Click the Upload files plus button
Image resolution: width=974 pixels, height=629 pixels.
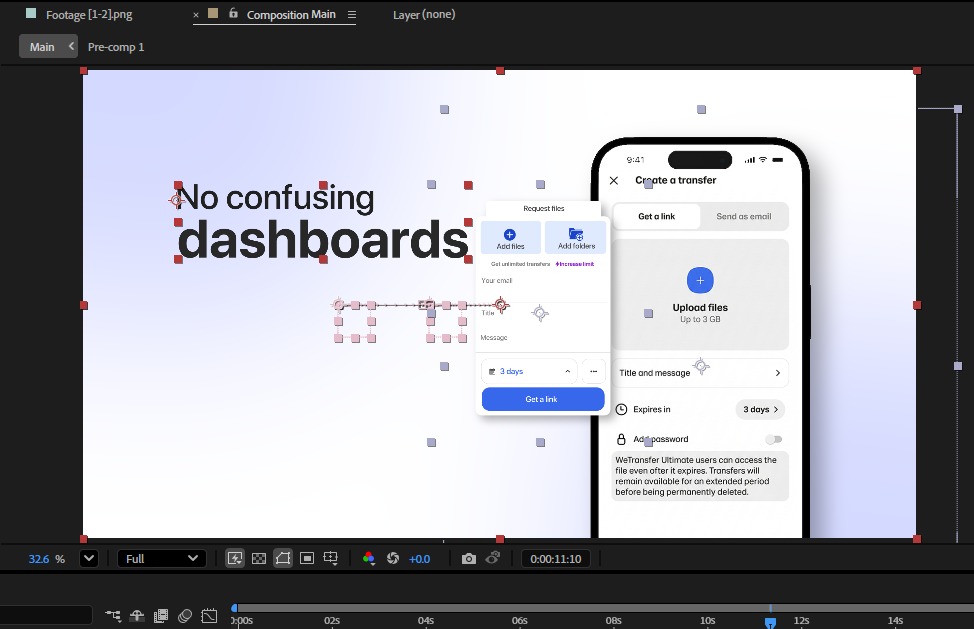pyautogui.click(x=700, y=281)
